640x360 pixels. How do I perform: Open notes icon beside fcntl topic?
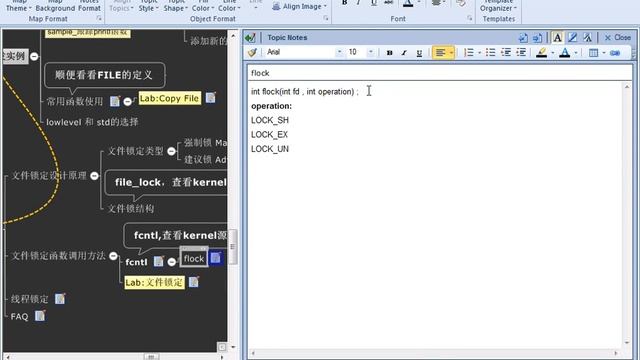coord(159,261)
